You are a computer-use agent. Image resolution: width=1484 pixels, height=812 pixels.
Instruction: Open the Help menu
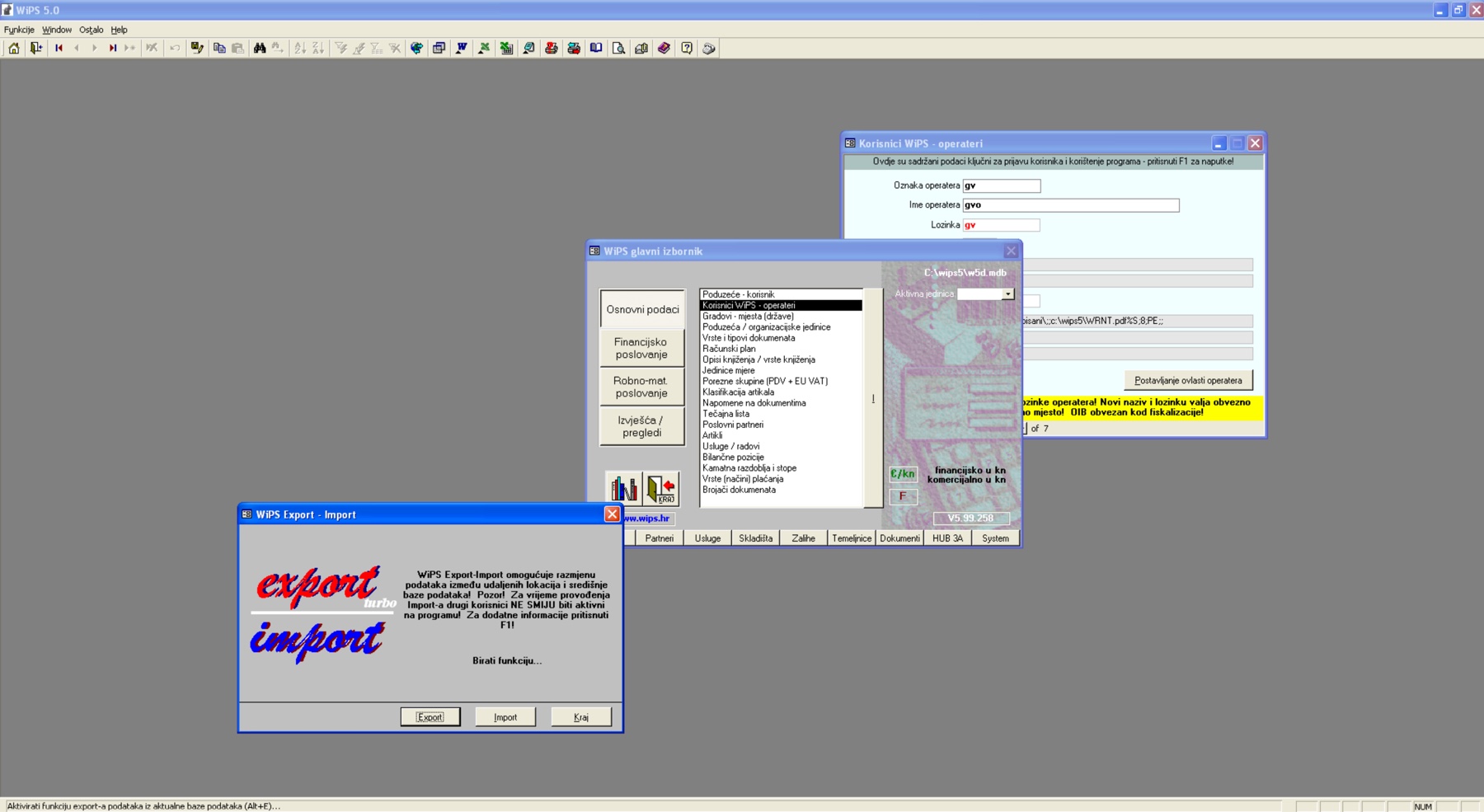[120, 30]
